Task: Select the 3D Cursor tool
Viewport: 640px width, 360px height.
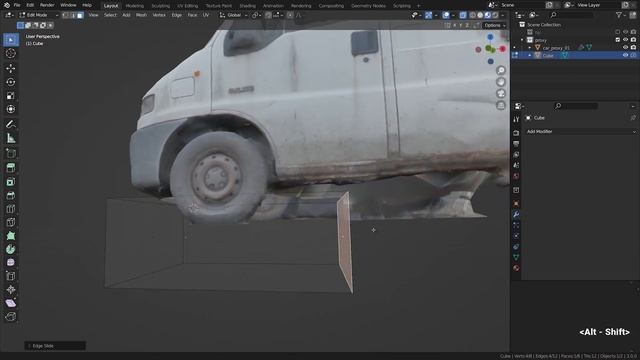Action: (11, 53)
